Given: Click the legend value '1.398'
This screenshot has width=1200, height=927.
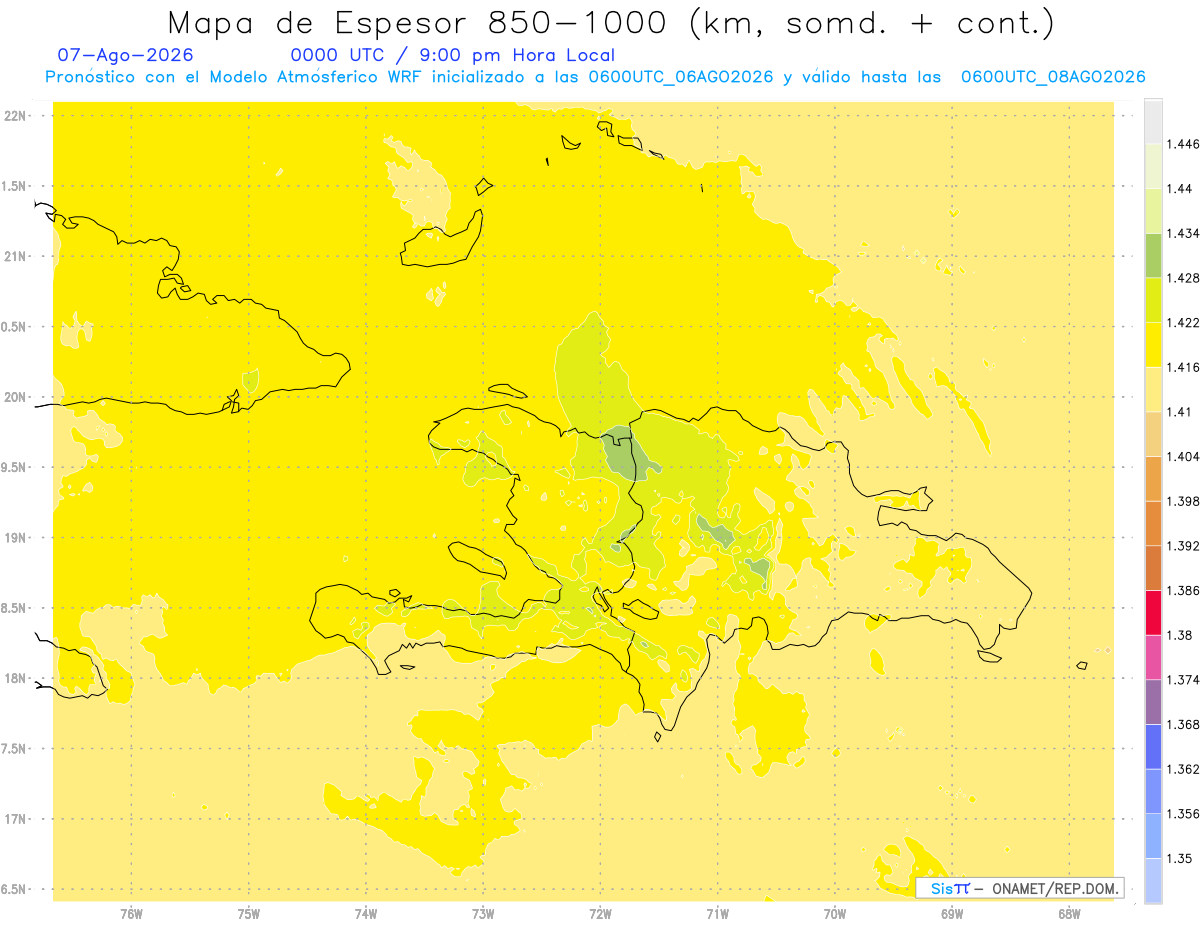Looking at the screenshot, I should (x=1183, y=501).
